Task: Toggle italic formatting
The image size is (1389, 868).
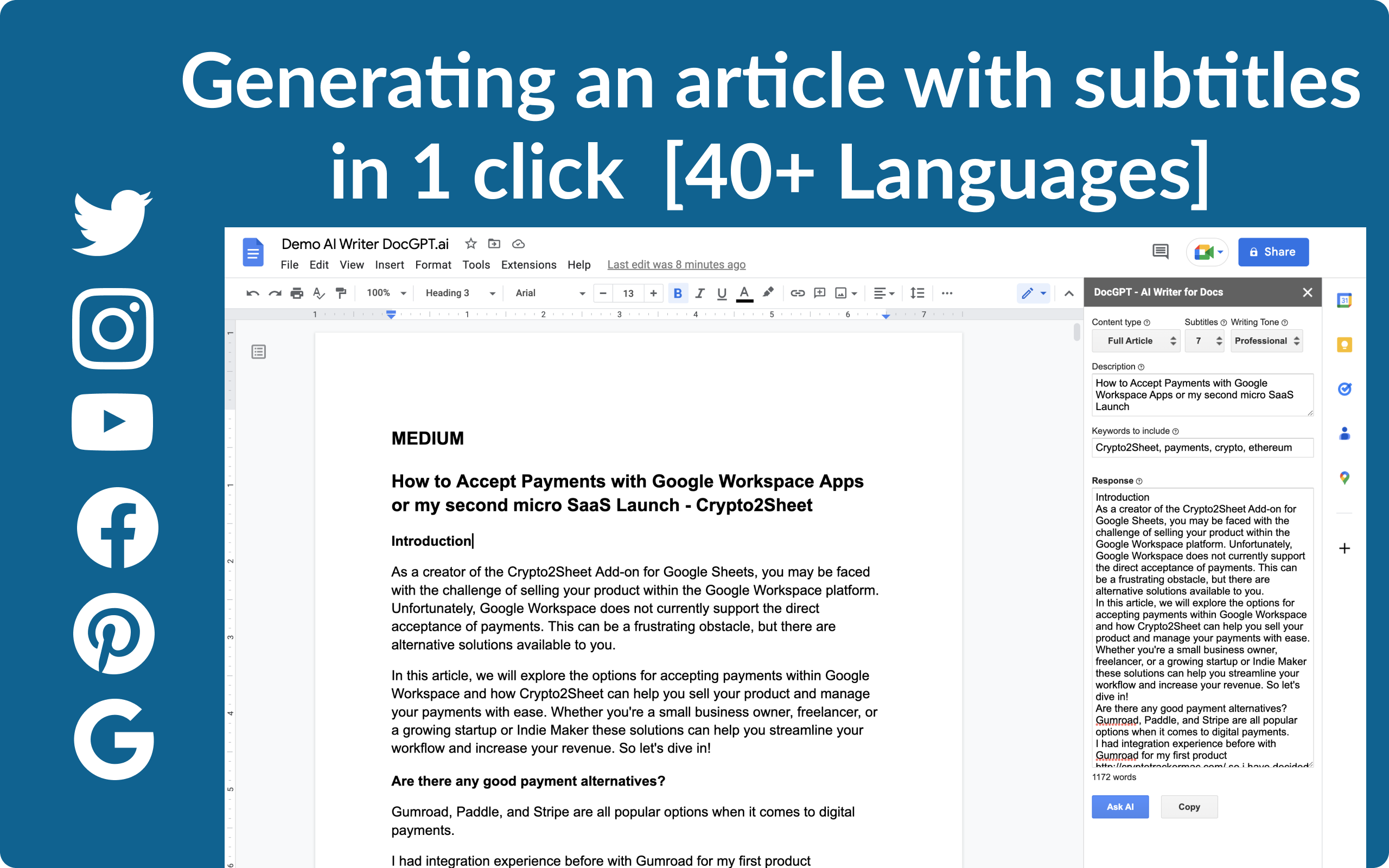Action: click(x=700, y=293)
